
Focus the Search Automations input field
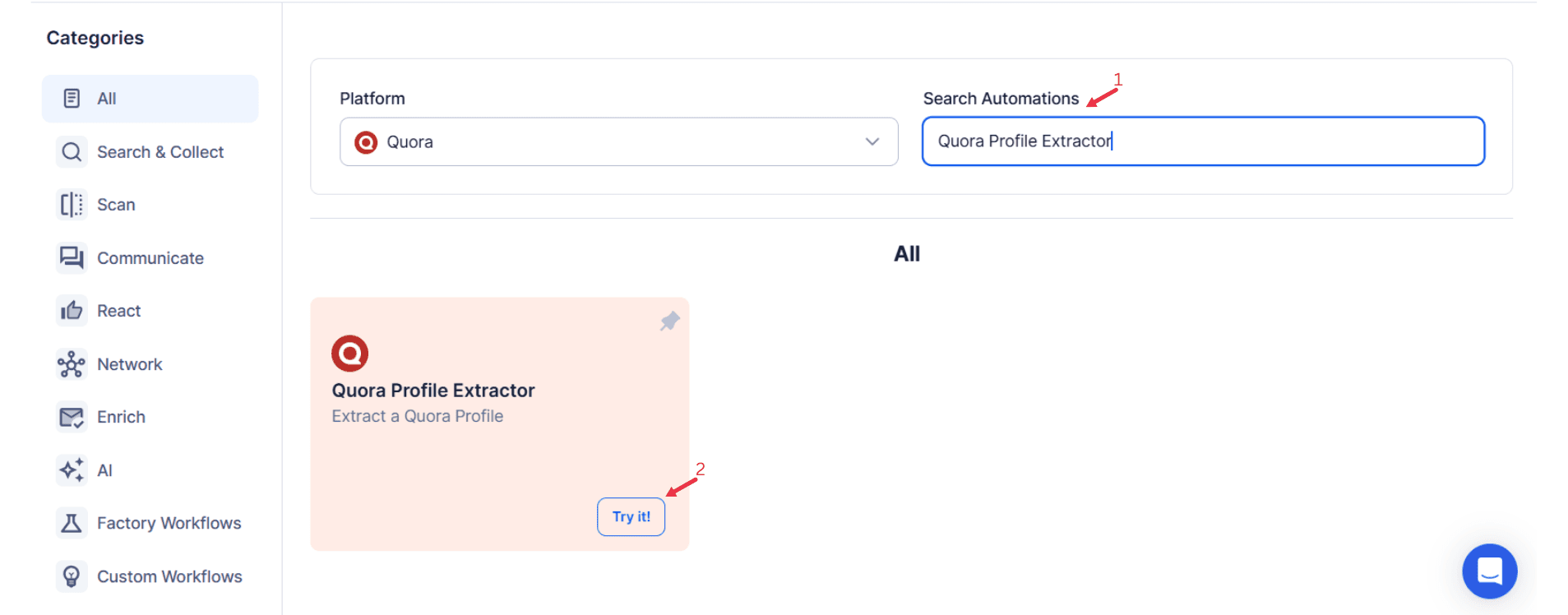pyautogui.click(x=1203, y=141)
